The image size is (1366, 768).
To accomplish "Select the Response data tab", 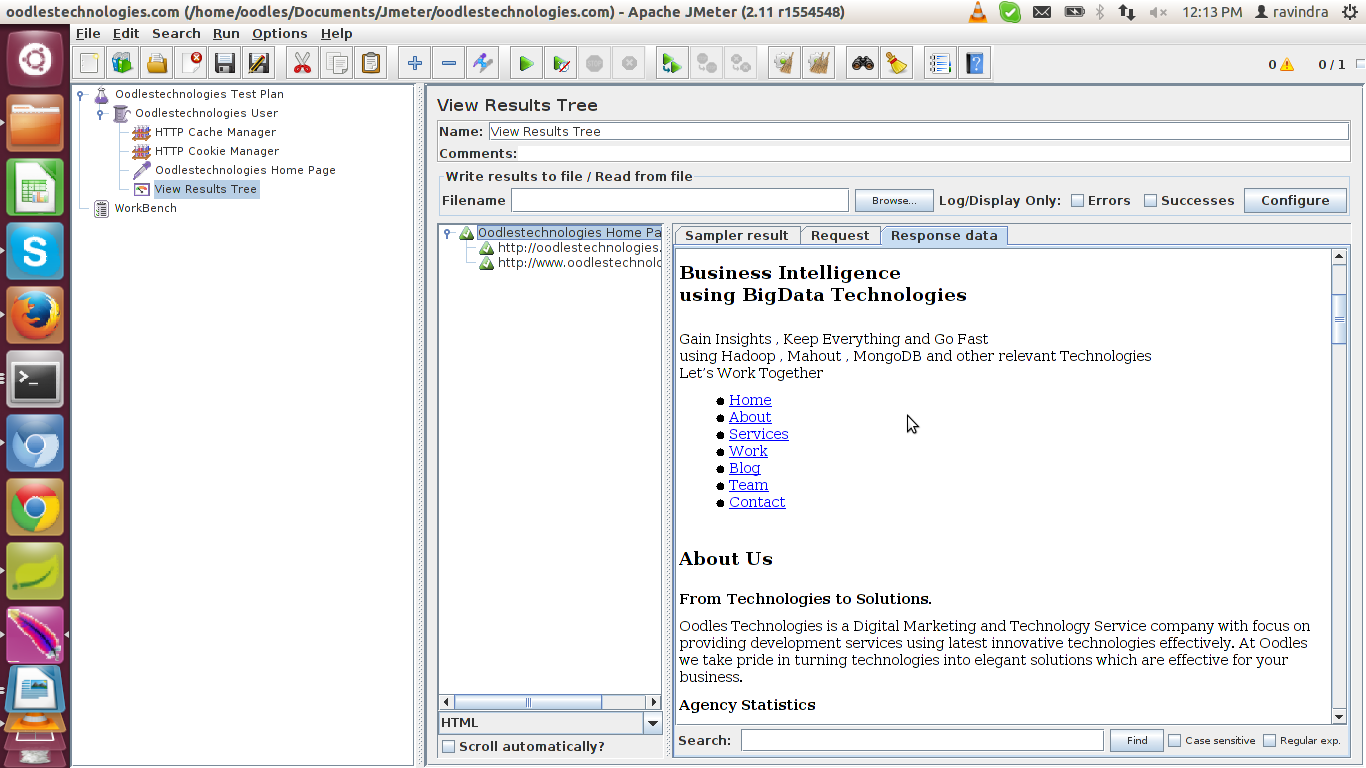I will (x=944, y=235).
